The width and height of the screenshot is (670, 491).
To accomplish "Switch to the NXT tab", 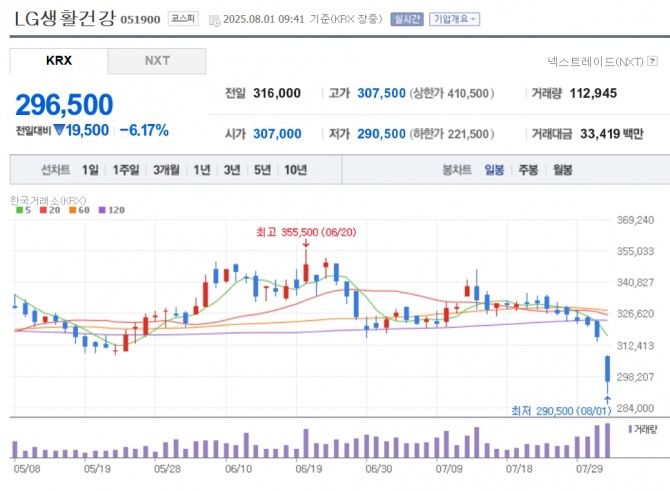I will tap(157, 60).
